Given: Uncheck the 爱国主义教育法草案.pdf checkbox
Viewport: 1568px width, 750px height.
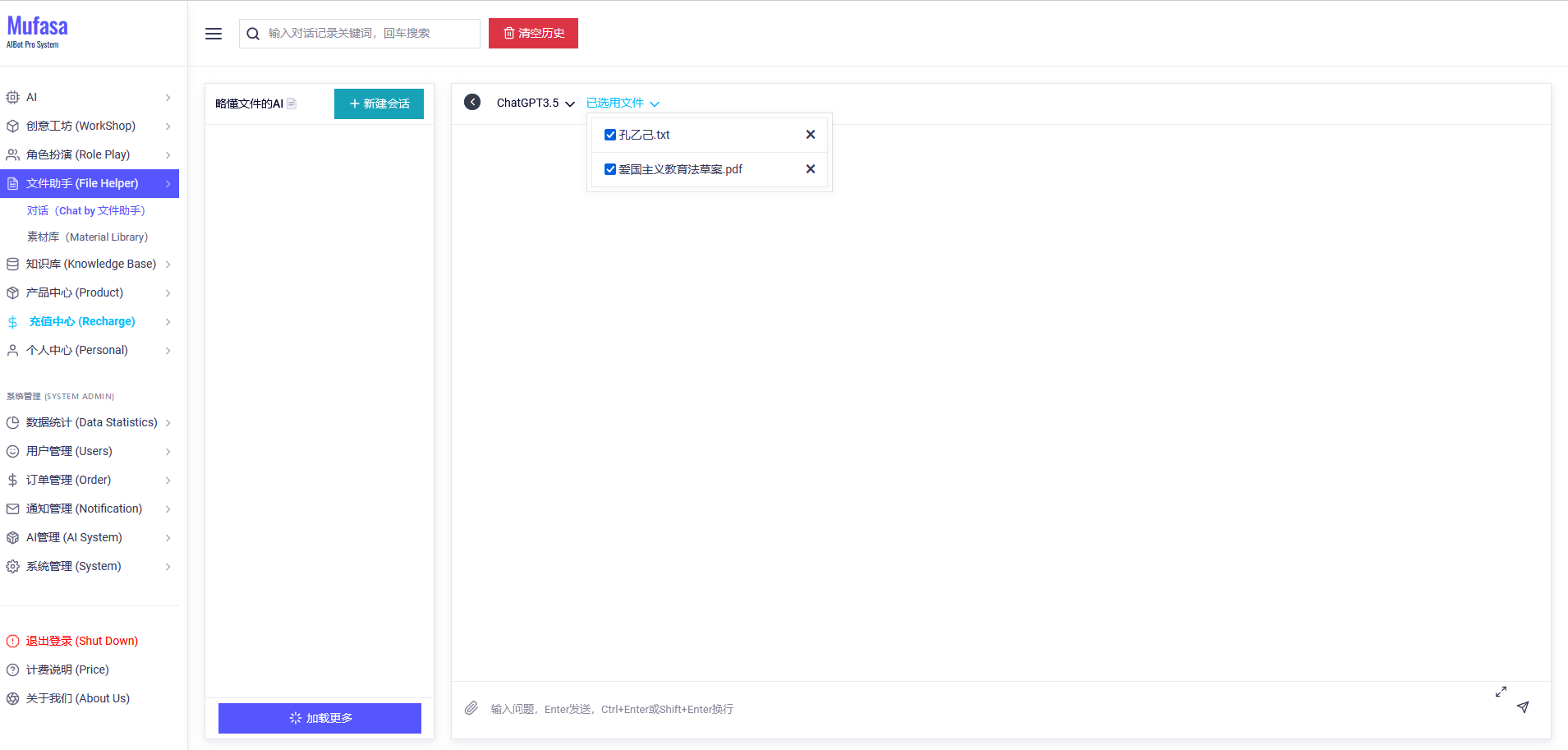Looking at the screenshot, I should click(610, 169).
